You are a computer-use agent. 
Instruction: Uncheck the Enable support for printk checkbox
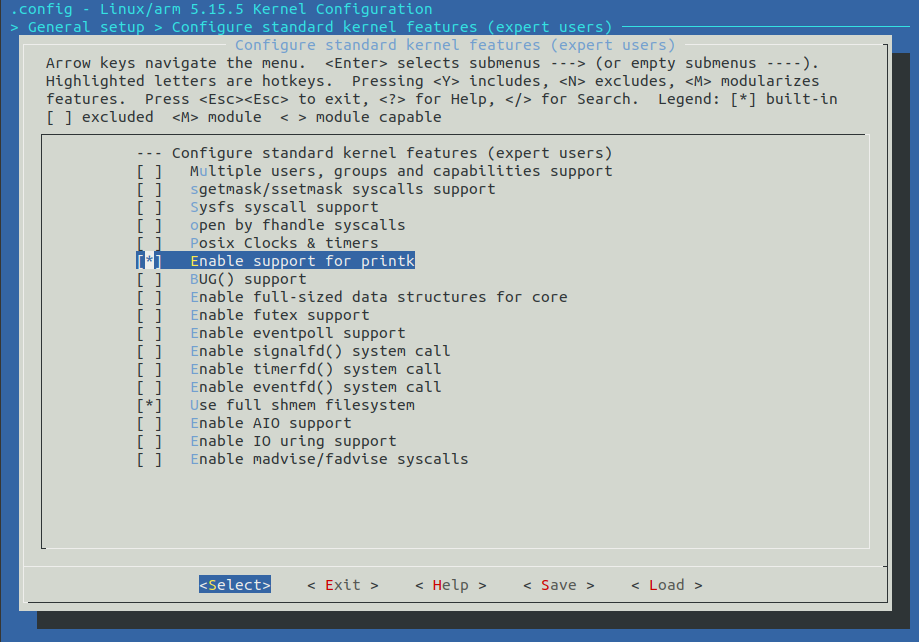click(x=149, y=261)
